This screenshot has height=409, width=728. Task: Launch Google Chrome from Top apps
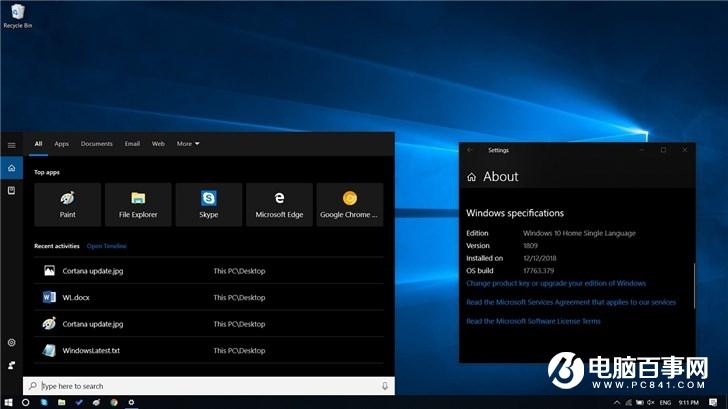coord(350,205)
